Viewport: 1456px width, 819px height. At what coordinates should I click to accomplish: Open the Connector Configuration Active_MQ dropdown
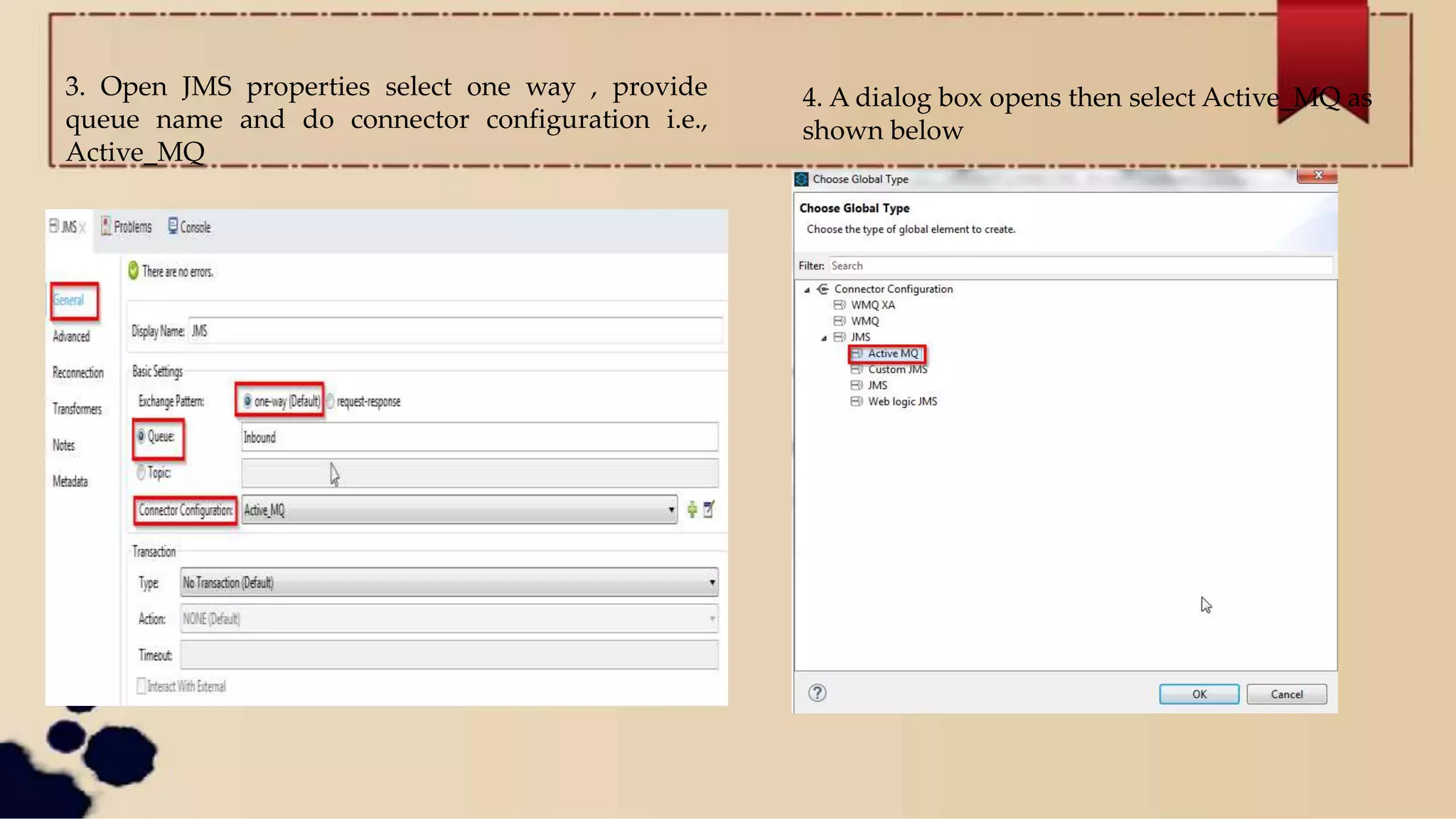[x=459, y=510]
